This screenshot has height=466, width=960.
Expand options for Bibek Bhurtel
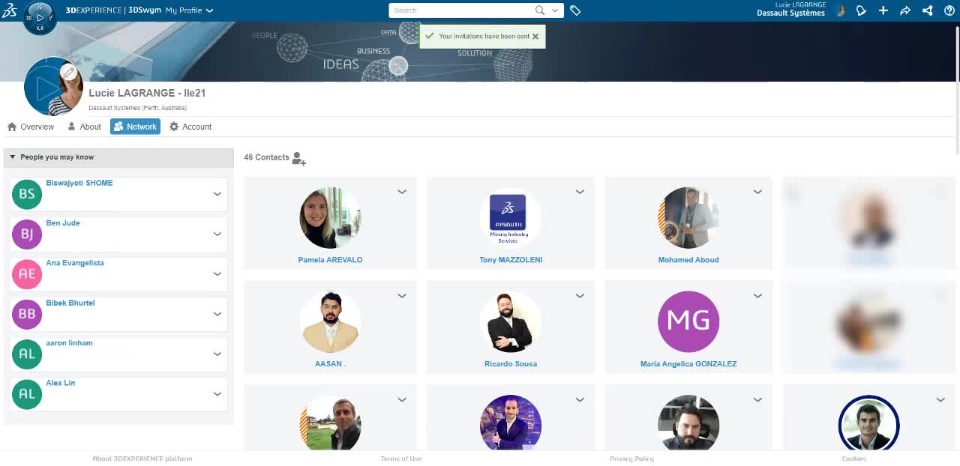coord(217,314)
